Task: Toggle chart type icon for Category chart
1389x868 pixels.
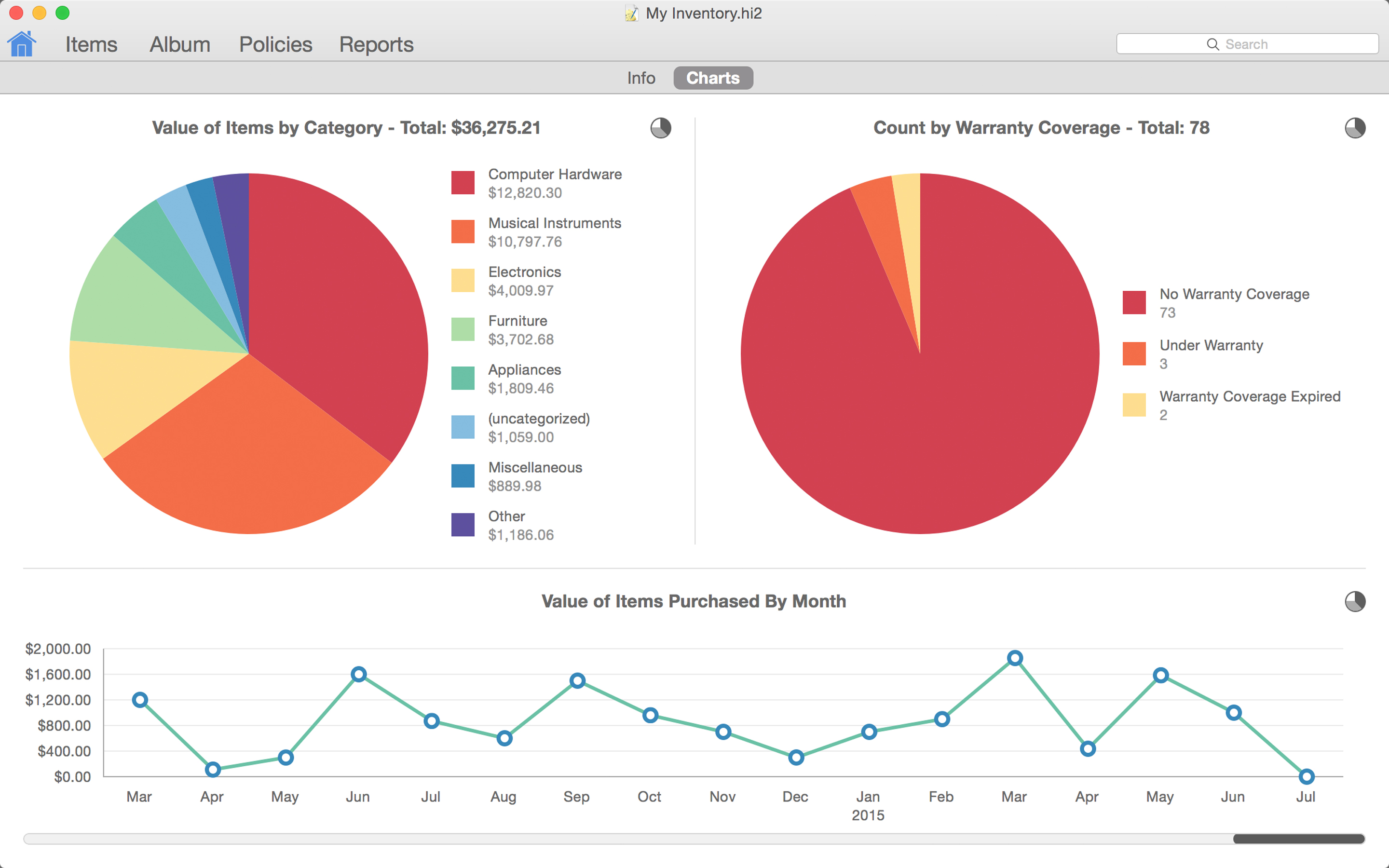Action: (661, 128)
